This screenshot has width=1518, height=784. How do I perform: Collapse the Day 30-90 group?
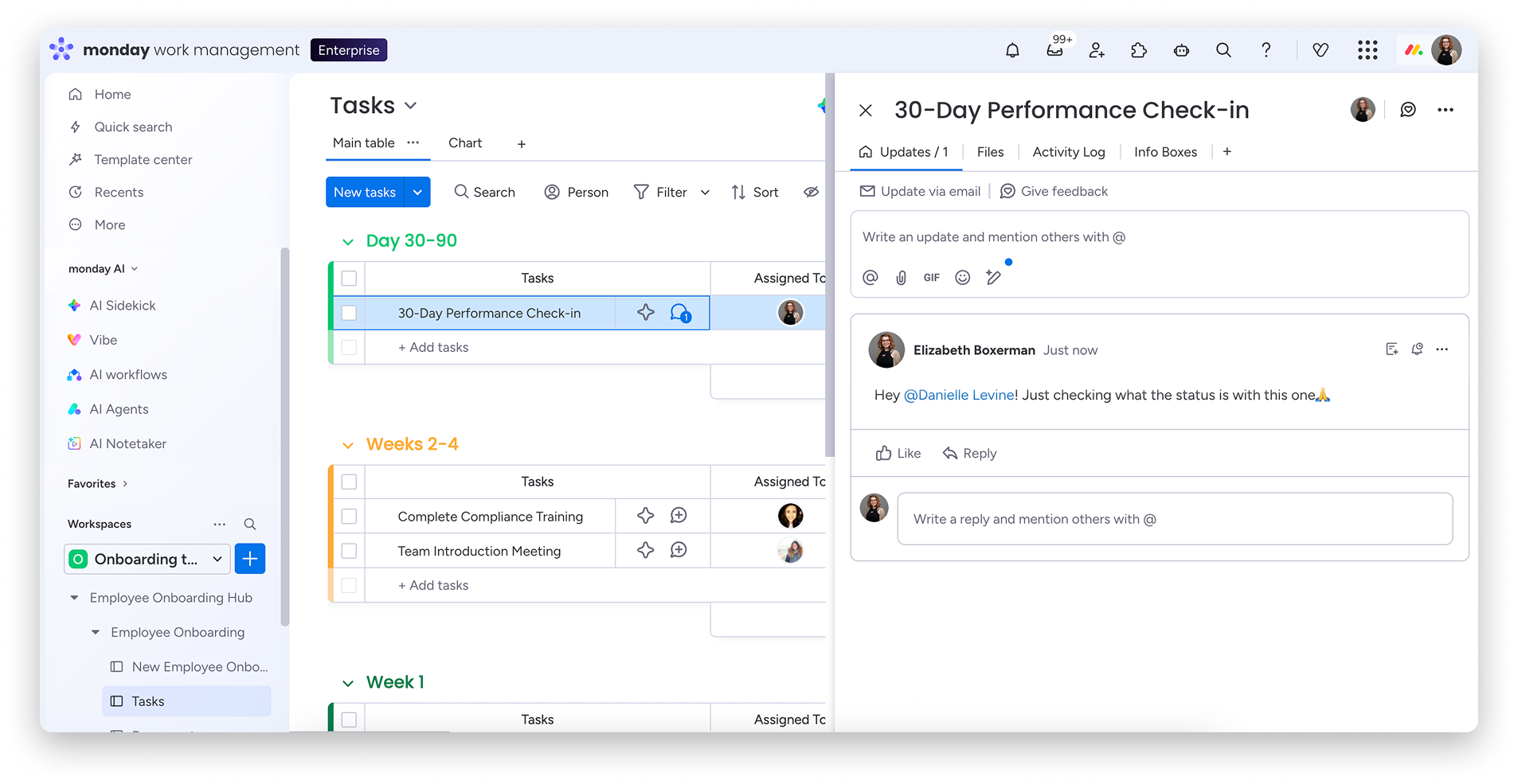(348, 242)
